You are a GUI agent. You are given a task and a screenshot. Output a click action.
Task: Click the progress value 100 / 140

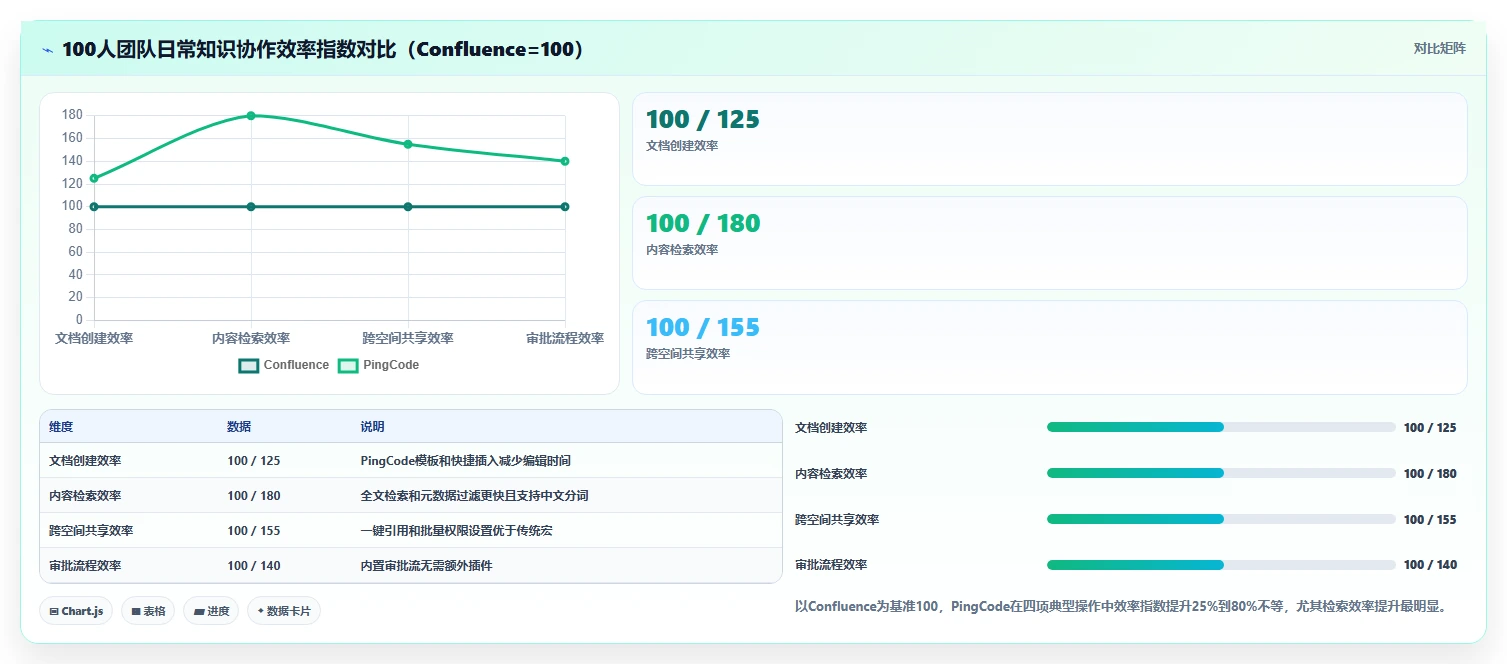1430,565
